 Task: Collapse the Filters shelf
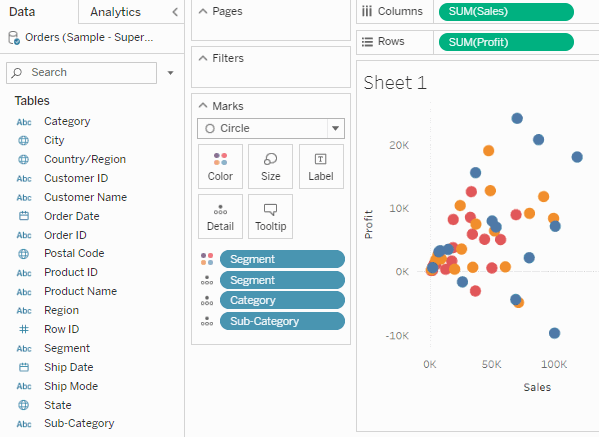click(x=203, y=58)
